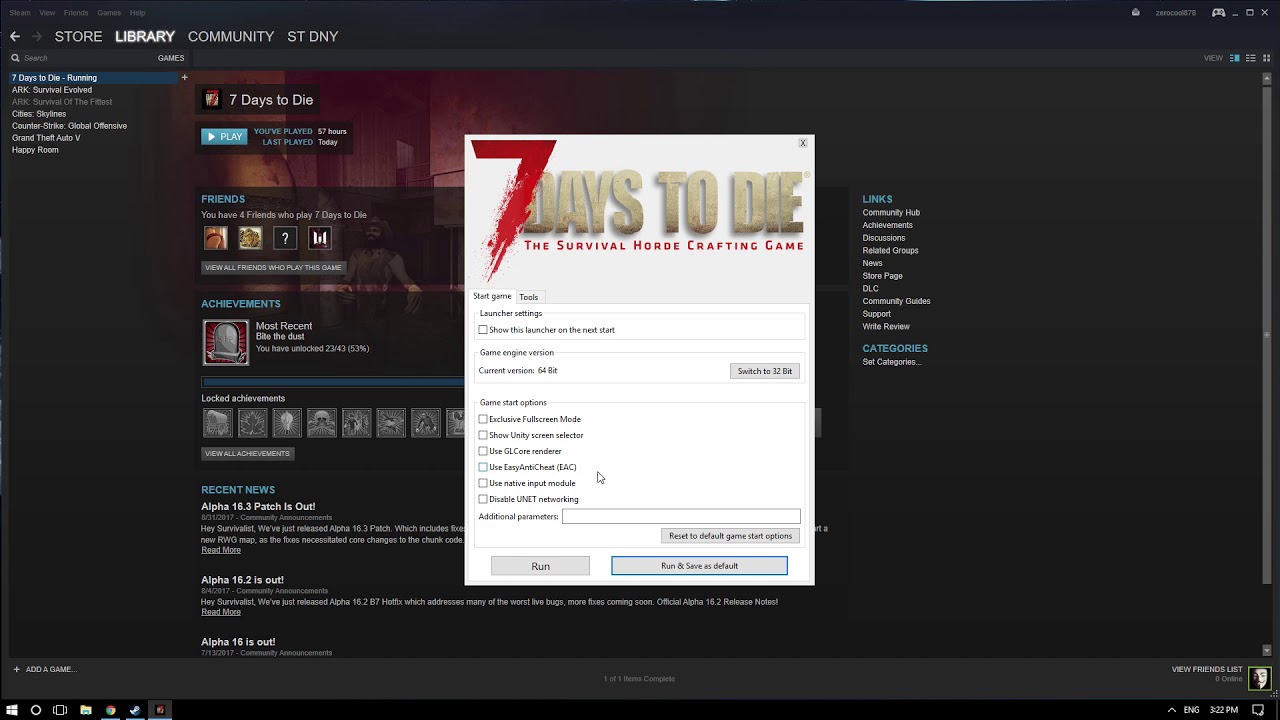
Task: Click View All Achievements button
Action: 247,454
